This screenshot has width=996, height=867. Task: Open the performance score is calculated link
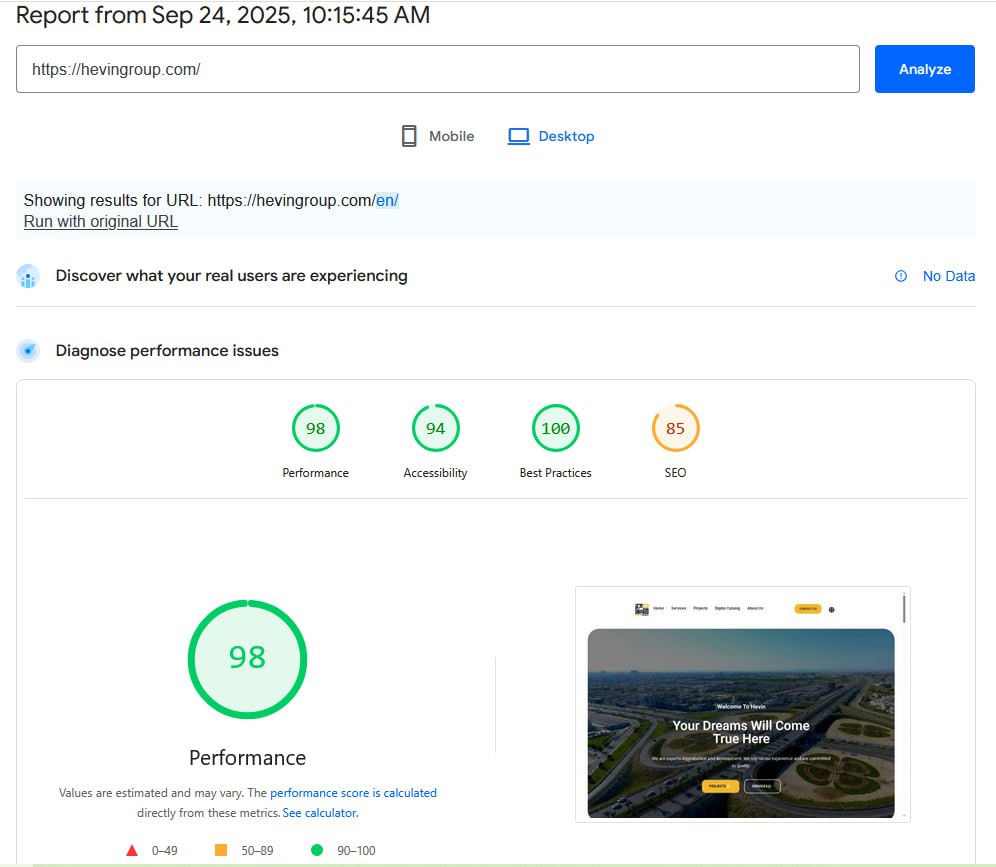pyautogui.click(x=353, y=792)
